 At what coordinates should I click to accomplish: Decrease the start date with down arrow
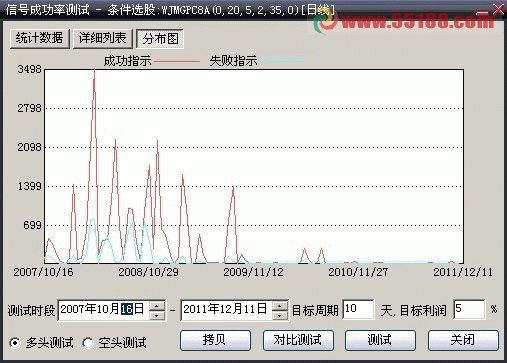pyautogui.click(x=157, y=315)
